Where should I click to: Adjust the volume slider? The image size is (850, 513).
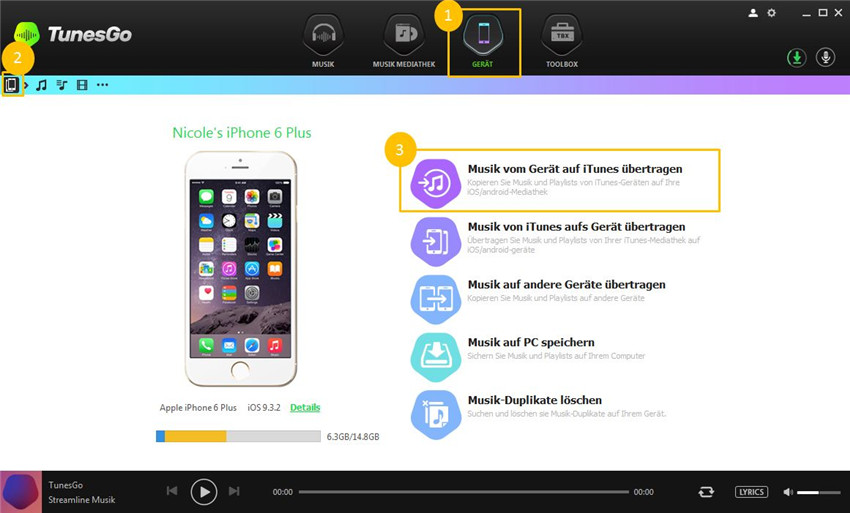pos(819,492)
